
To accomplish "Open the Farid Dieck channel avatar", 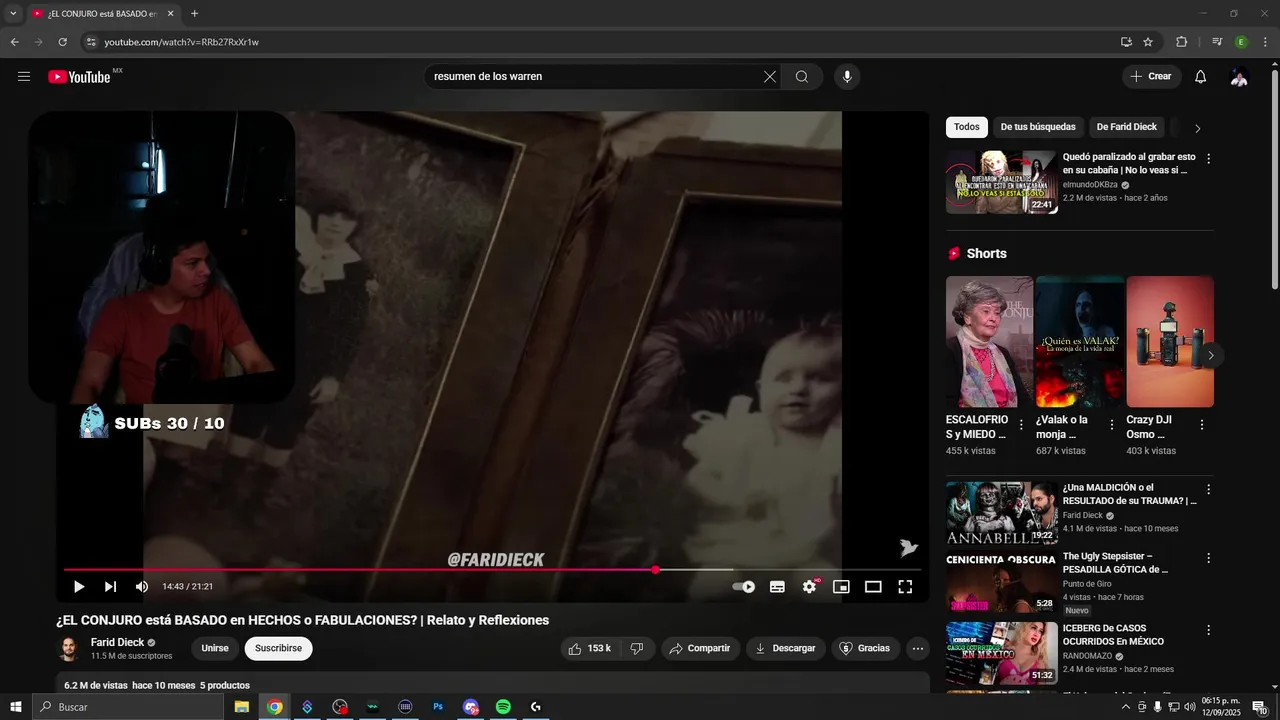I will coord(68,648).
